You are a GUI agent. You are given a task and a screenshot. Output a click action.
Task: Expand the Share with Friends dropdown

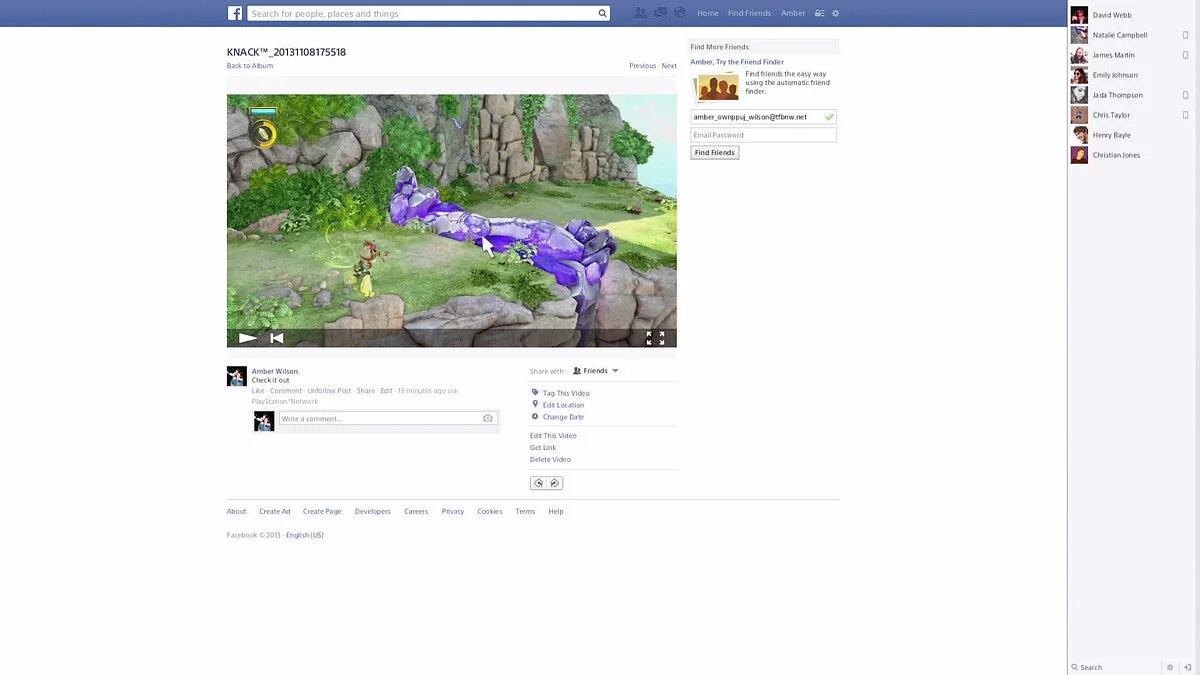[x=596, y=371]
